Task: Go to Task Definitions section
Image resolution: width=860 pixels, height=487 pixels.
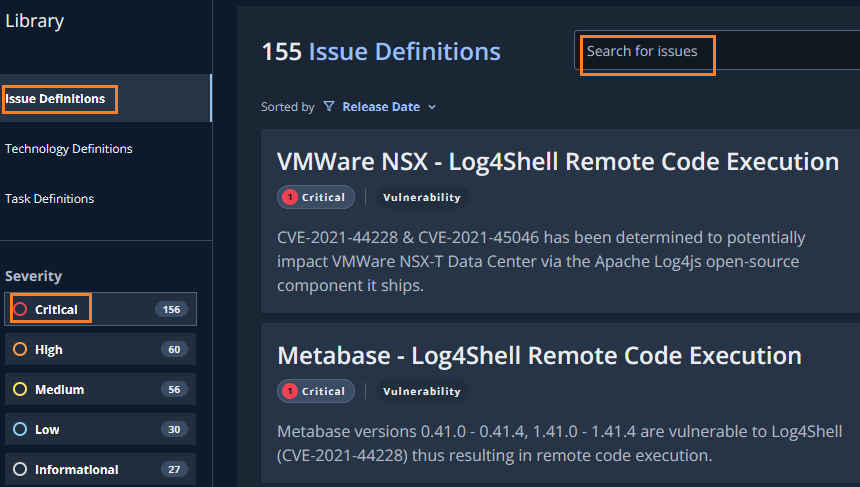Action: click(50, 199)
